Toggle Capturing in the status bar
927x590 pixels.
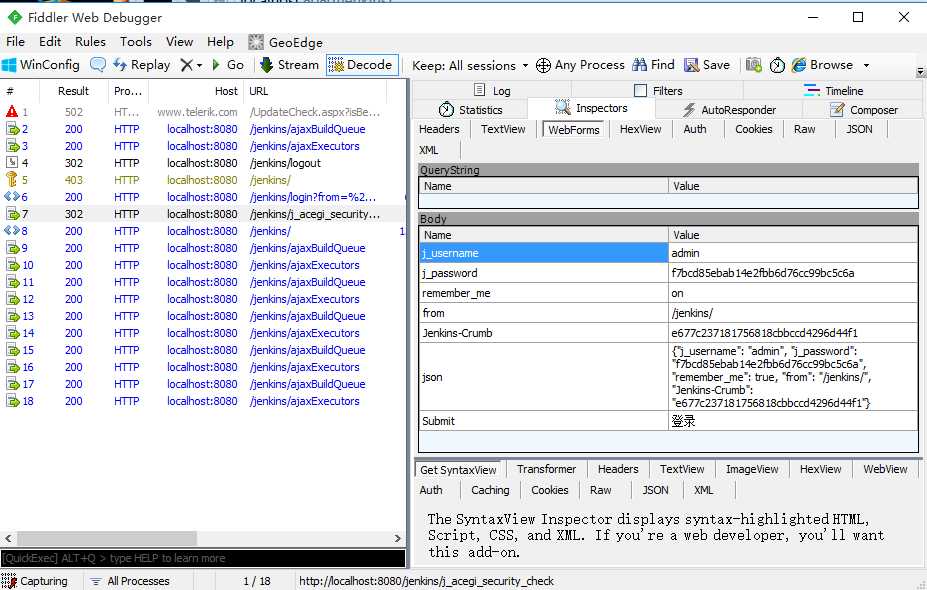point(34,581)
